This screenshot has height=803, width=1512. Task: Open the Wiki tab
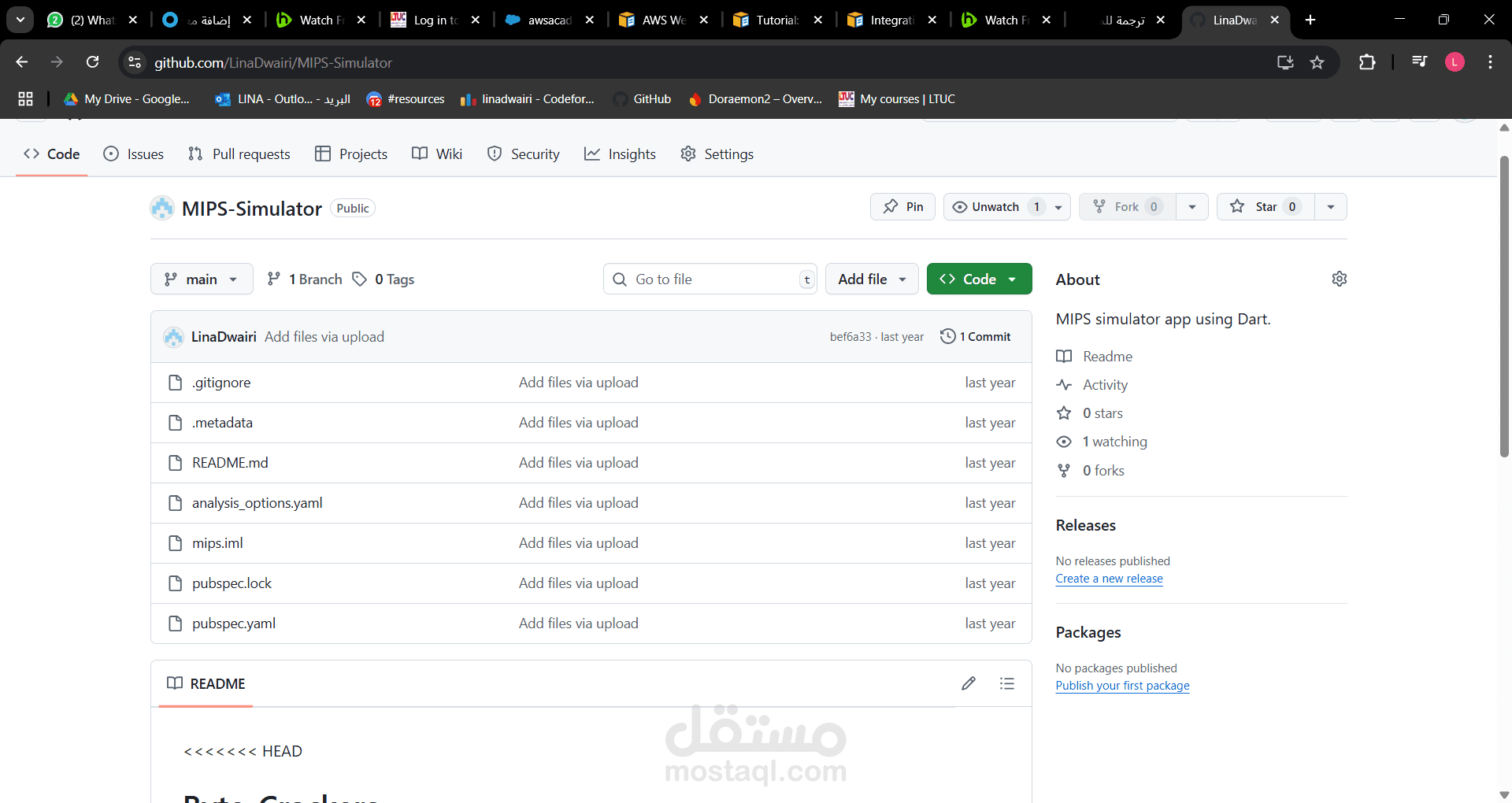click(437, 154)
